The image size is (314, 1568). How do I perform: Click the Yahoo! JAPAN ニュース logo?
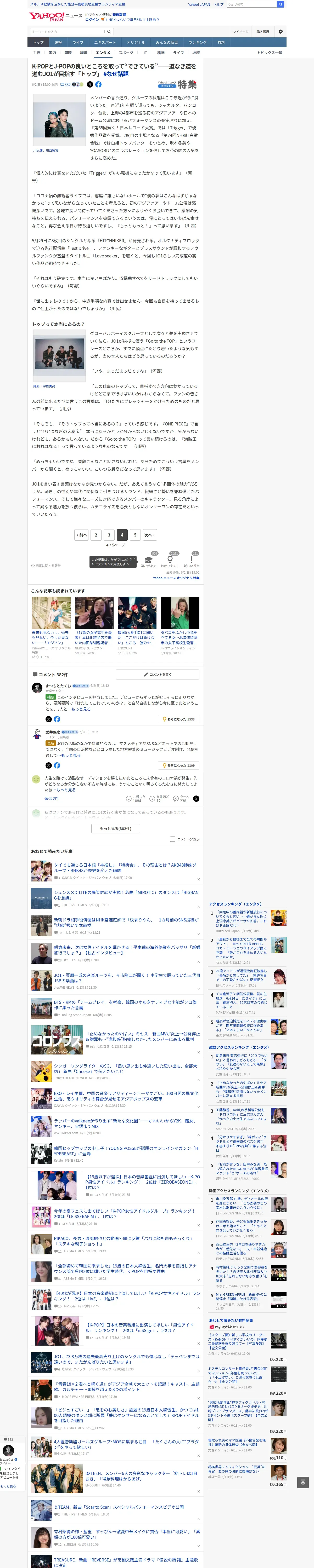point(55,16)
